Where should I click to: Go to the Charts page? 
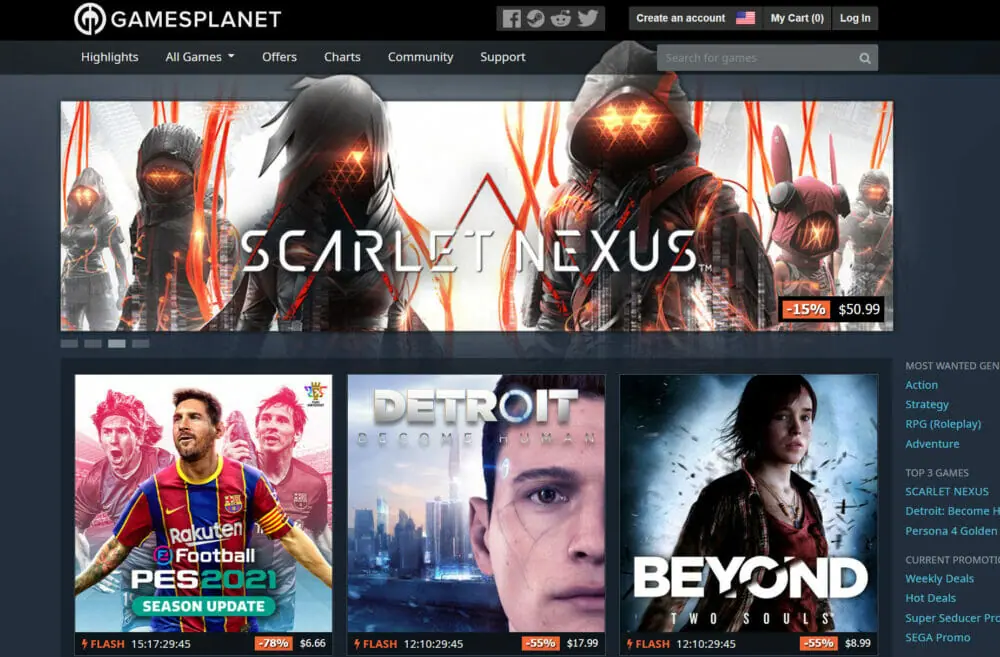(x=342, y=57)
